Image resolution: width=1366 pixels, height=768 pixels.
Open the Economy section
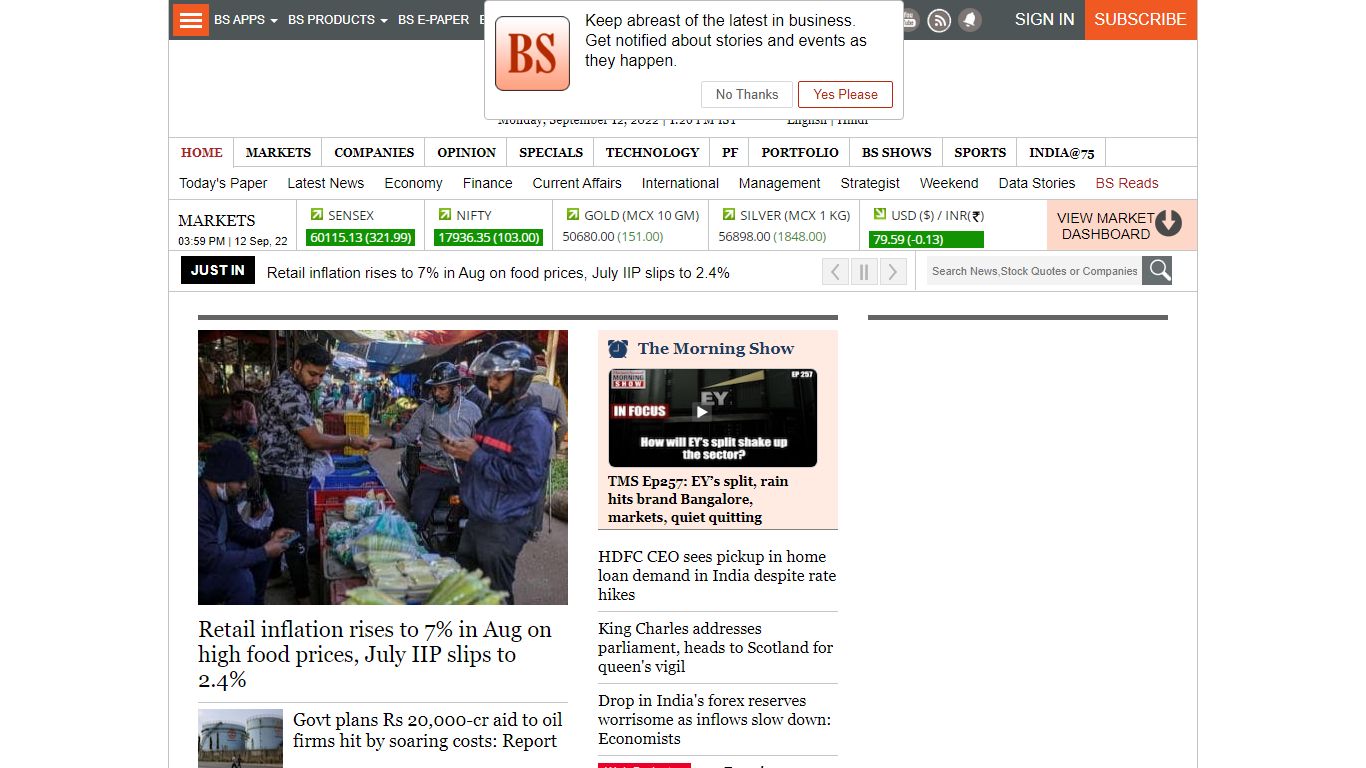click(413, 183)
